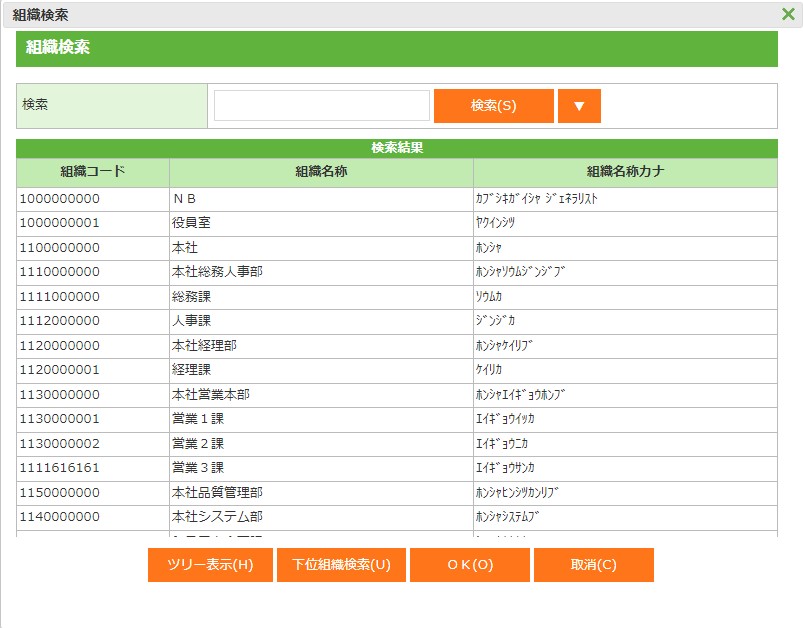Click the ﾎﾝｼｬﾋﾝｼﾂｶﾝﾘﾌﾞ kana cell
This screenshot has width=803, height=628.
pyautogui.click(x=625, y=493)
